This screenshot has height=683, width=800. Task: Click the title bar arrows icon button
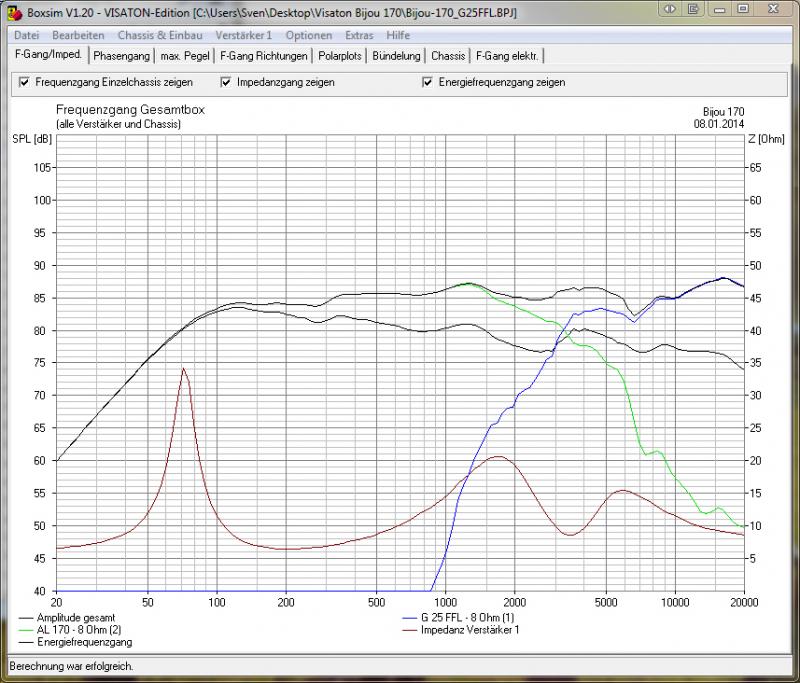(669, 9)
